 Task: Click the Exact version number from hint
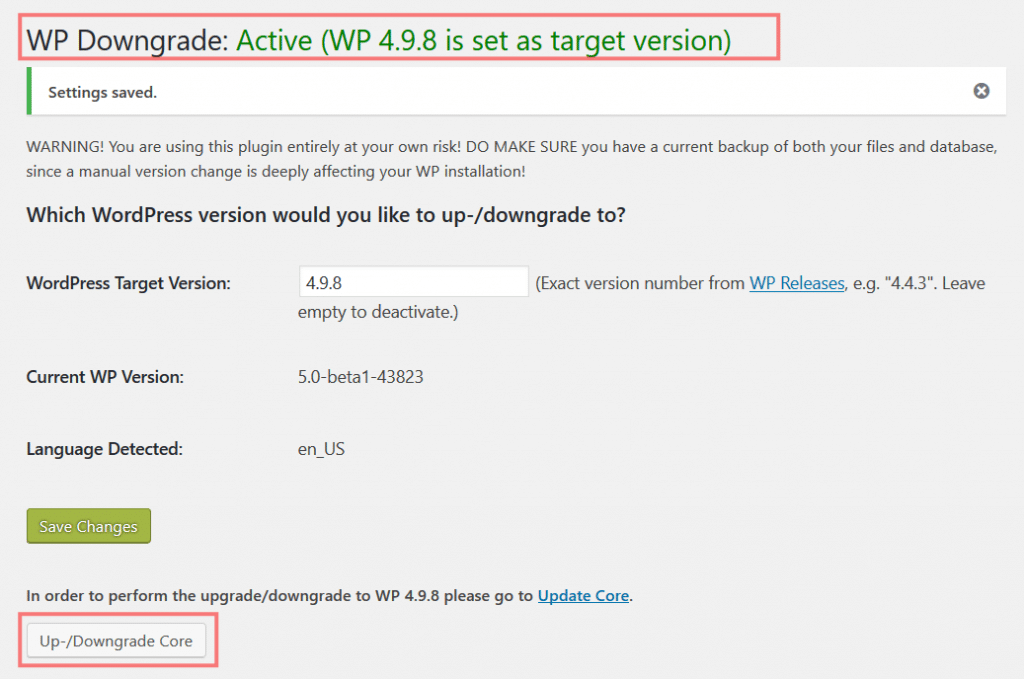[640, 283]
